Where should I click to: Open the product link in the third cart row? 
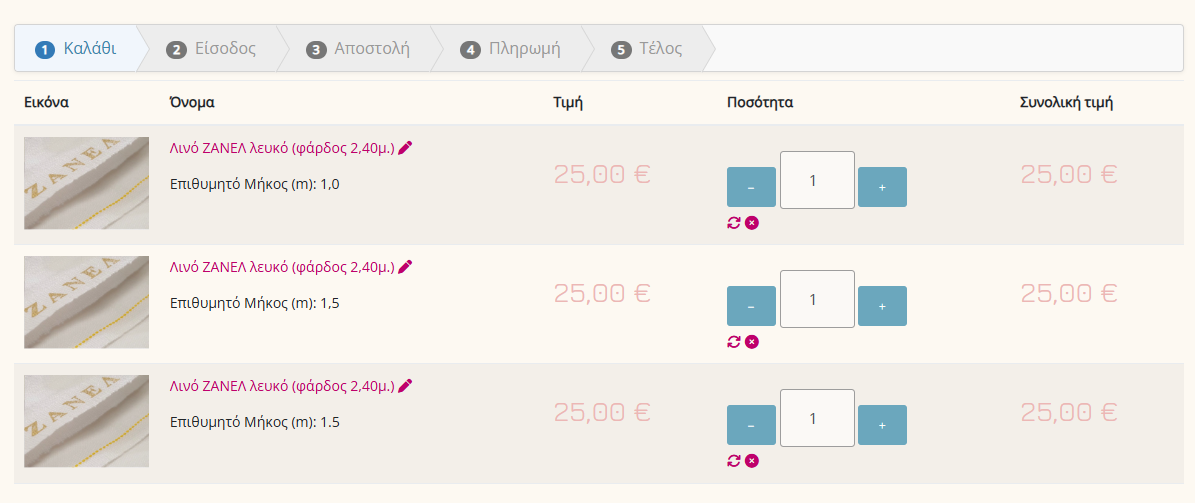[x=282, y=386]
